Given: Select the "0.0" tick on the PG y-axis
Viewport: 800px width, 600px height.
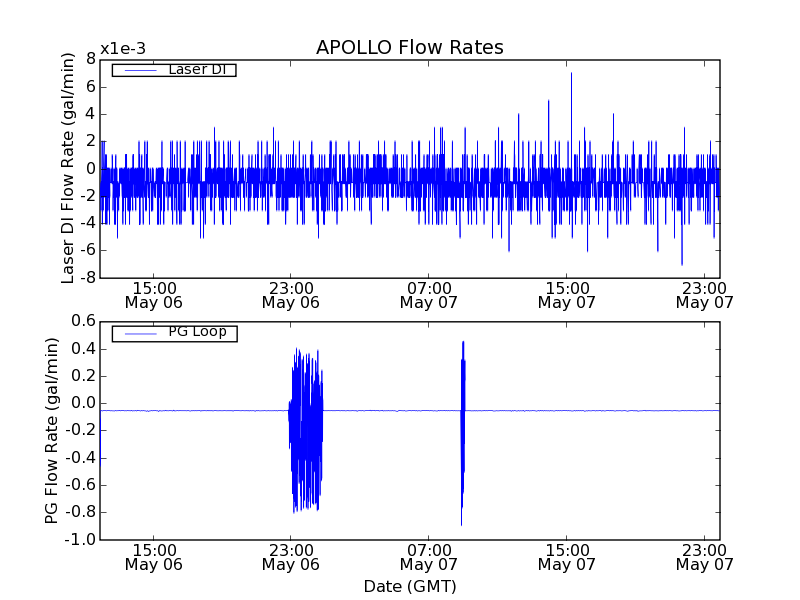Looking at the screenshot, I should pyautogui.click(x=82, y=403).
